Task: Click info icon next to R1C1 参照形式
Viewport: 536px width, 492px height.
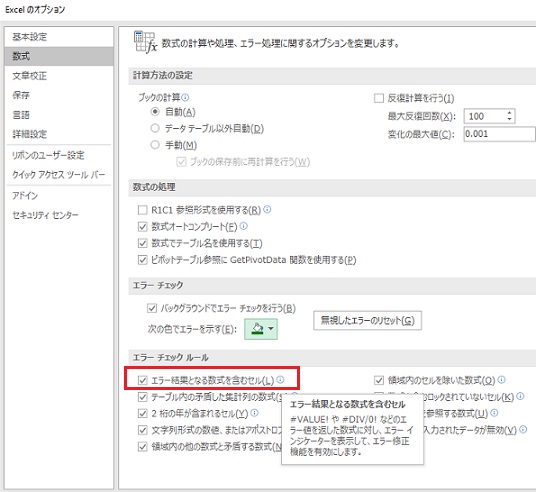Action: point(268,209)
